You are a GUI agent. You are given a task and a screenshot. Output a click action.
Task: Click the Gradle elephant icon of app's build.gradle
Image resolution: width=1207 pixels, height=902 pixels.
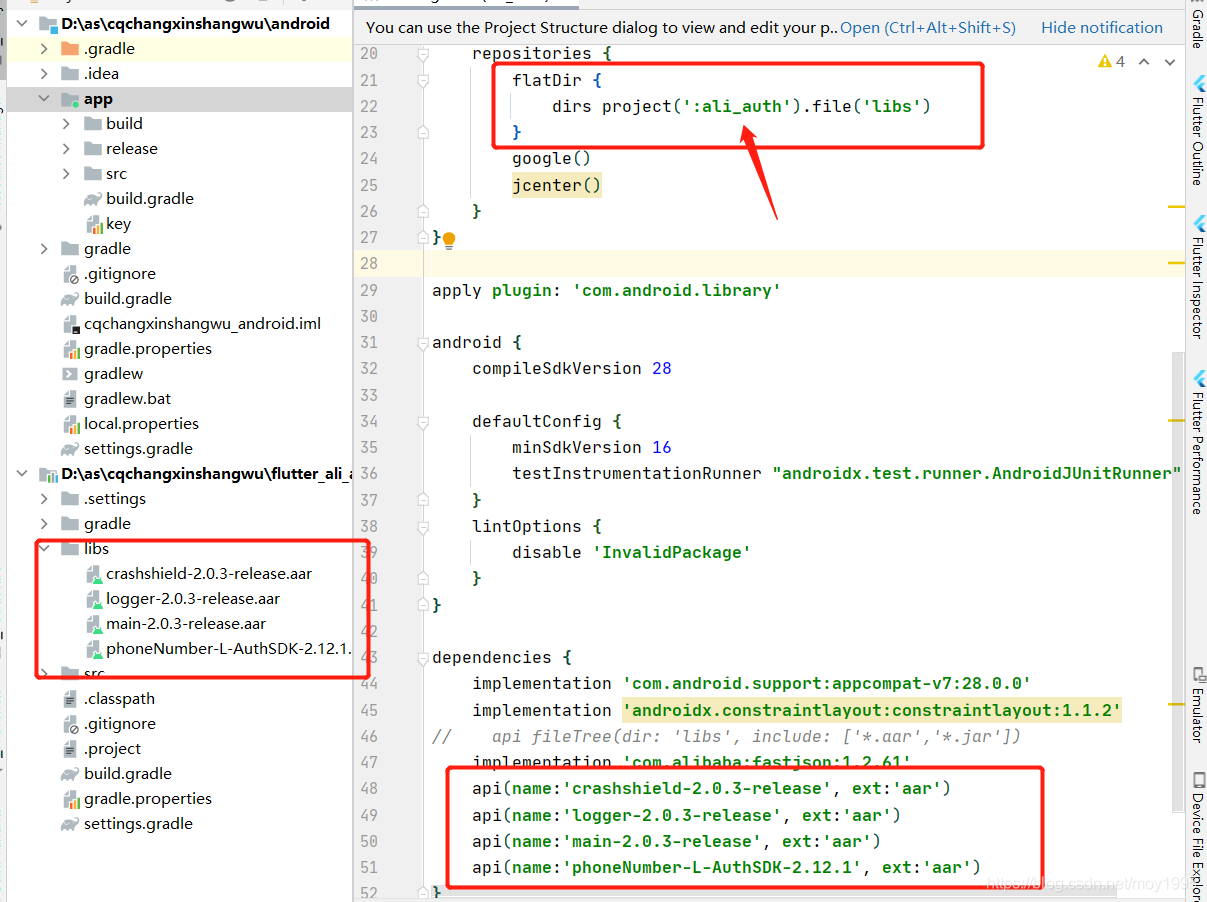(x=93, y=199)
